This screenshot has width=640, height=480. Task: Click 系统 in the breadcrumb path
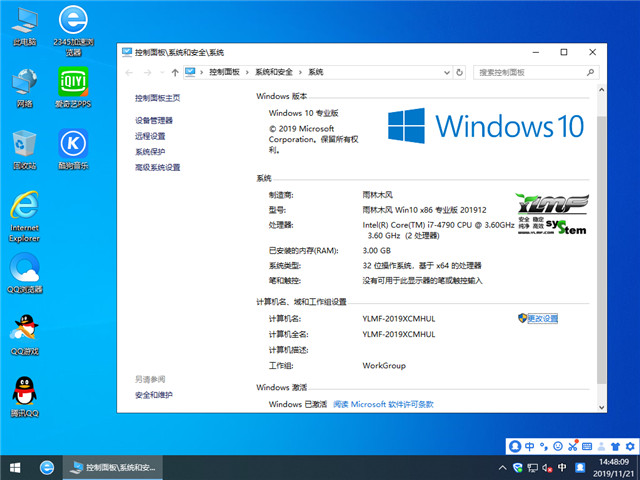[x=316, y=72]
